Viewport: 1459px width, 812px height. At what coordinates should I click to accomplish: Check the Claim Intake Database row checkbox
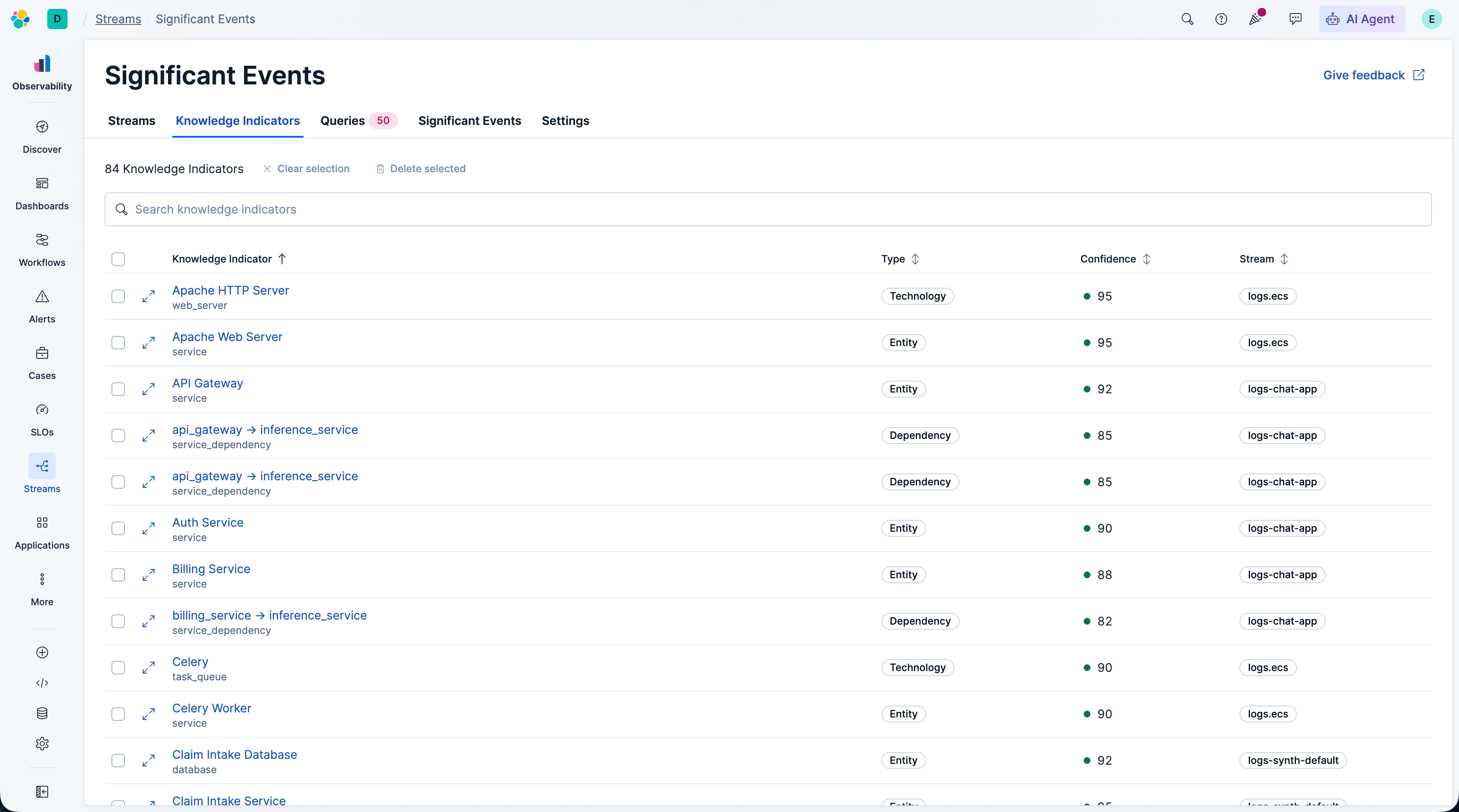click(x=118, y=761)
